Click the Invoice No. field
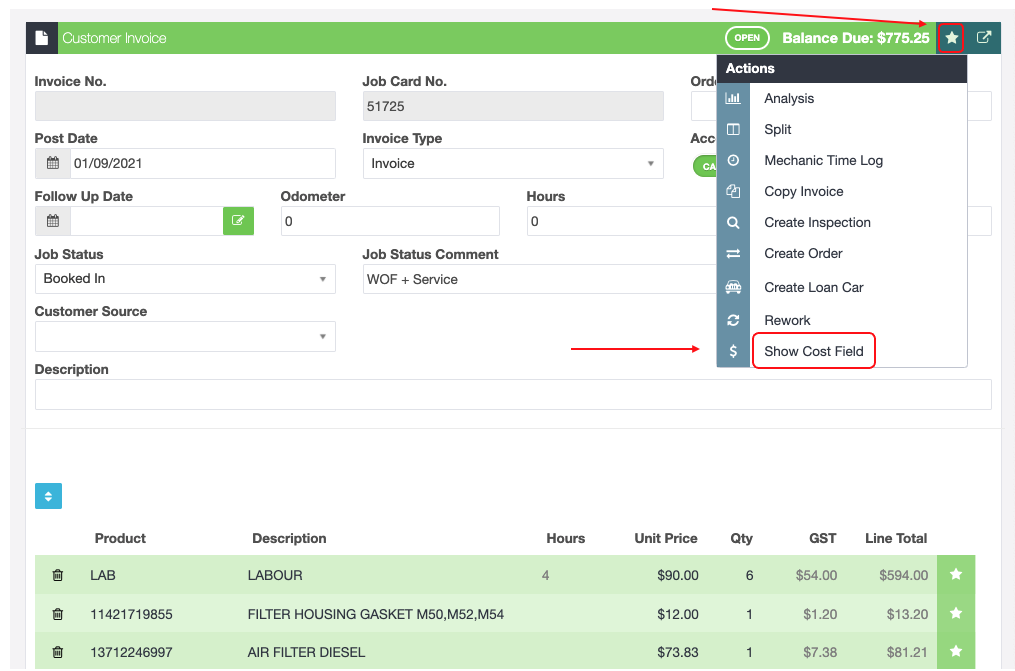This screenshot has width=1015, height=671. [185, 106]
